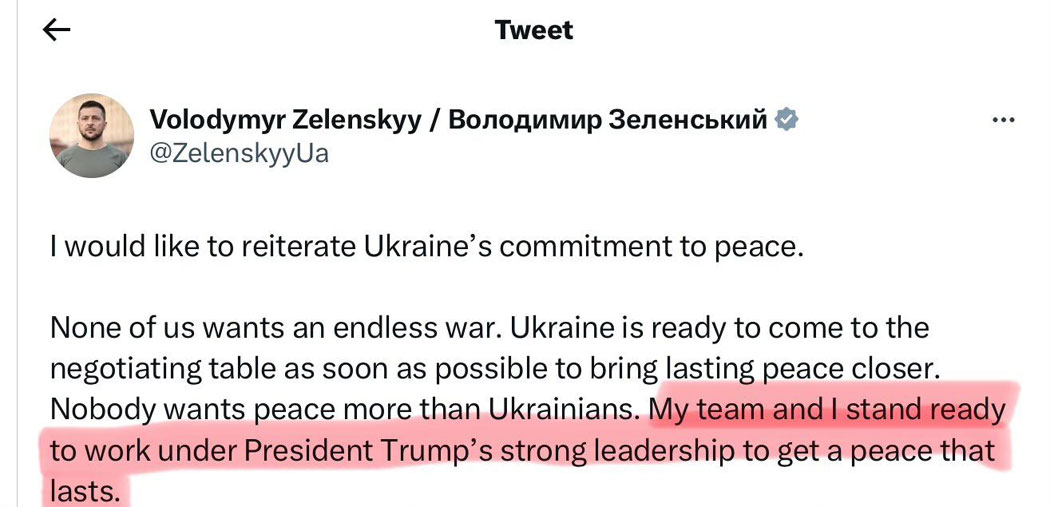Click the blue verified badge
Screen dimensions: 1050x507
click(786, 120)
